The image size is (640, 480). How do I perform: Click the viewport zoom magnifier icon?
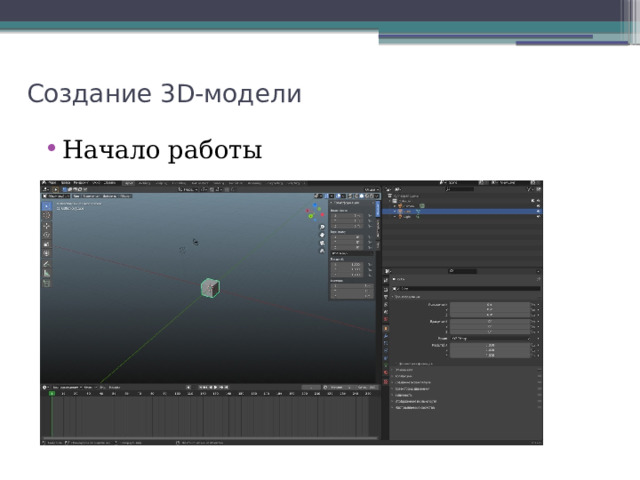[x=322, y=227]
